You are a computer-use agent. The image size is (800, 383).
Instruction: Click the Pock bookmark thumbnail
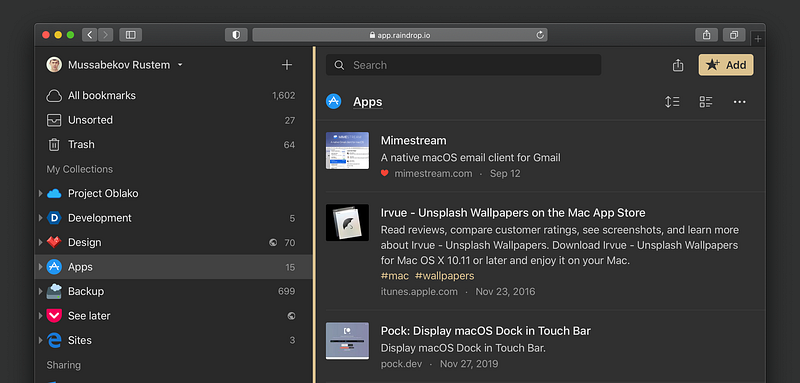click(347, 341)
